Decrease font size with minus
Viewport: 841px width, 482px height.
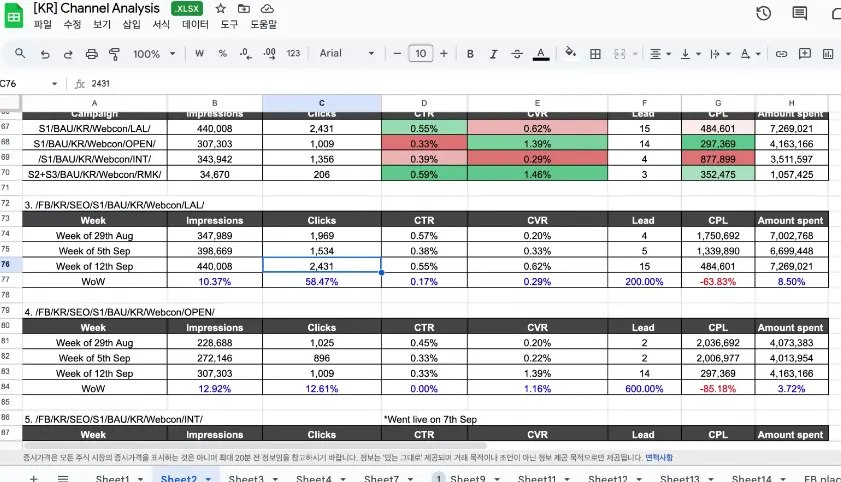coord(397,54)
